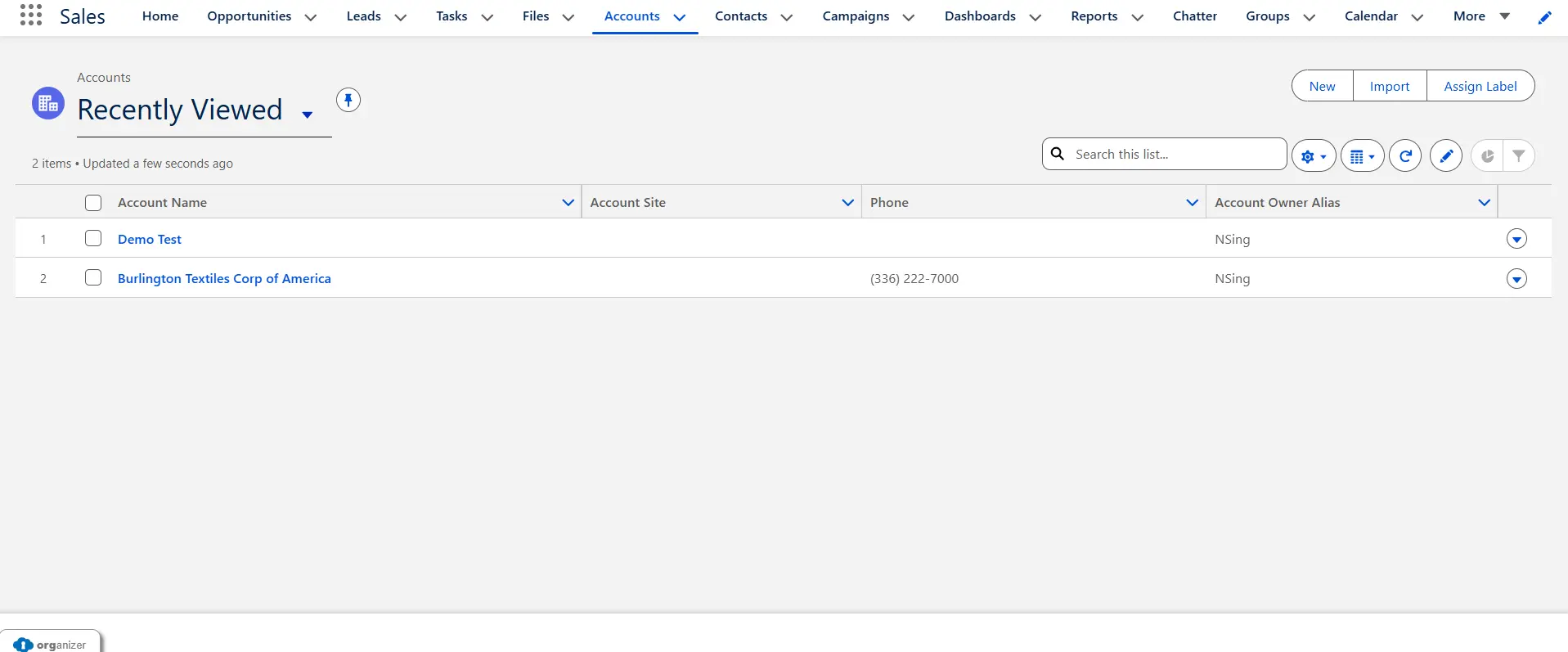
Task: Open the list view picker dropdown arrow
Action: coord(308,115)
